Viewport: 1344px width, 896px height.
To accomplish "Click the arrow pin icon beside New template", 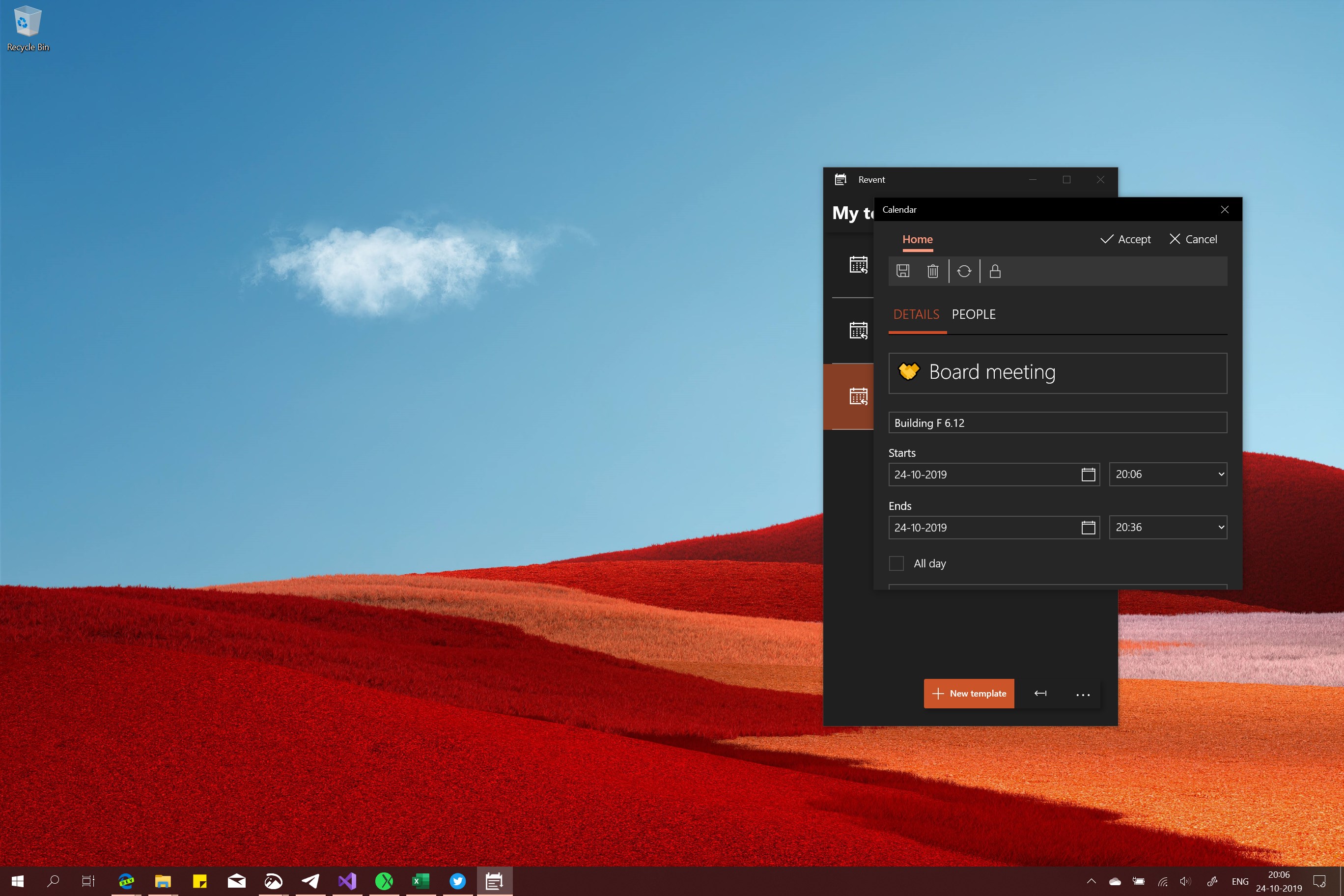I will point(1040,693).
